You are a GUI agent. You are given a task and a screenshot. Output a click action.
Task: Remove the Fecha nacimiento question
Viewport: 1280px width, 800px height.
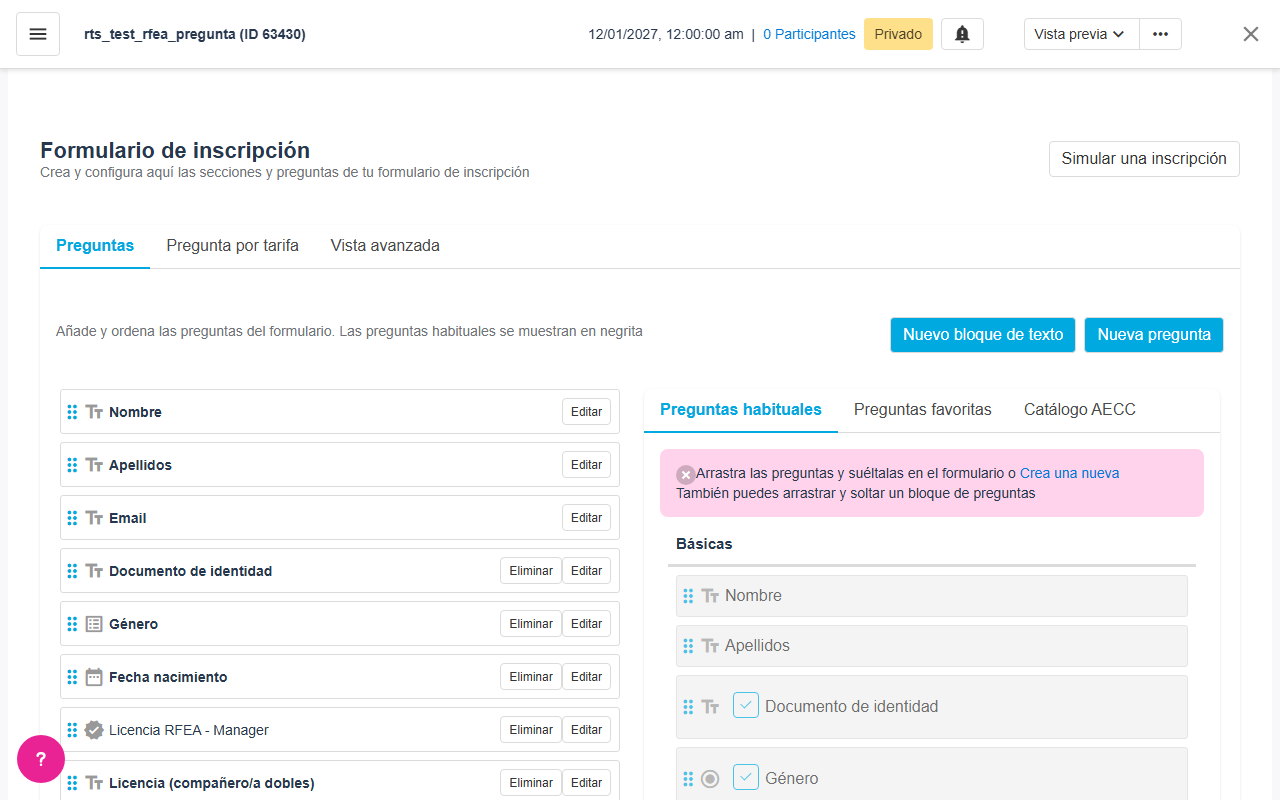point(531,677)
